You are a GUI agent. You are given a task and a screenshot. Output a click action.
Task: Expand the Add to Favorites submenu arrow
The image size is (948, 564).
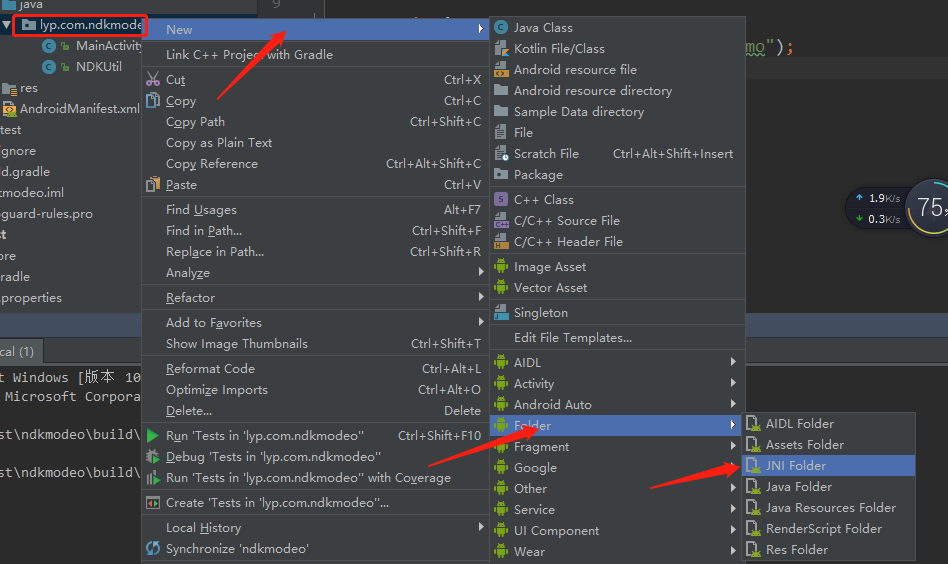481,322
